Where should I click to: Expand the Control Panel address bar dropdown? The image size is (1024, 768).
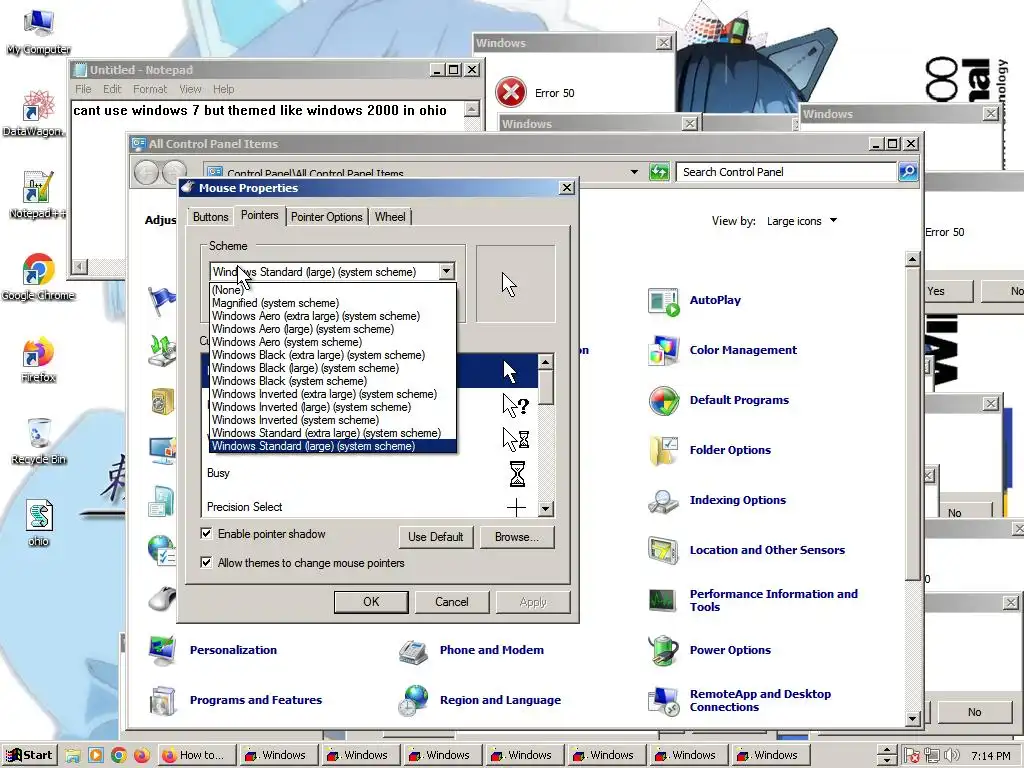click(633, 172)
